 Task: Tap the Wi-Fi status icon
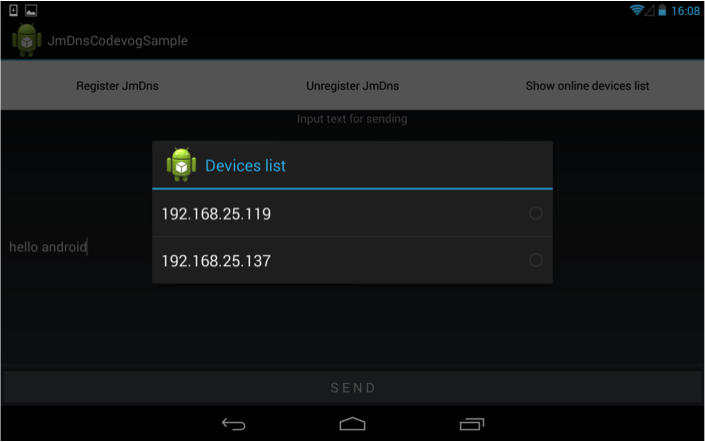tap(637, 10)
